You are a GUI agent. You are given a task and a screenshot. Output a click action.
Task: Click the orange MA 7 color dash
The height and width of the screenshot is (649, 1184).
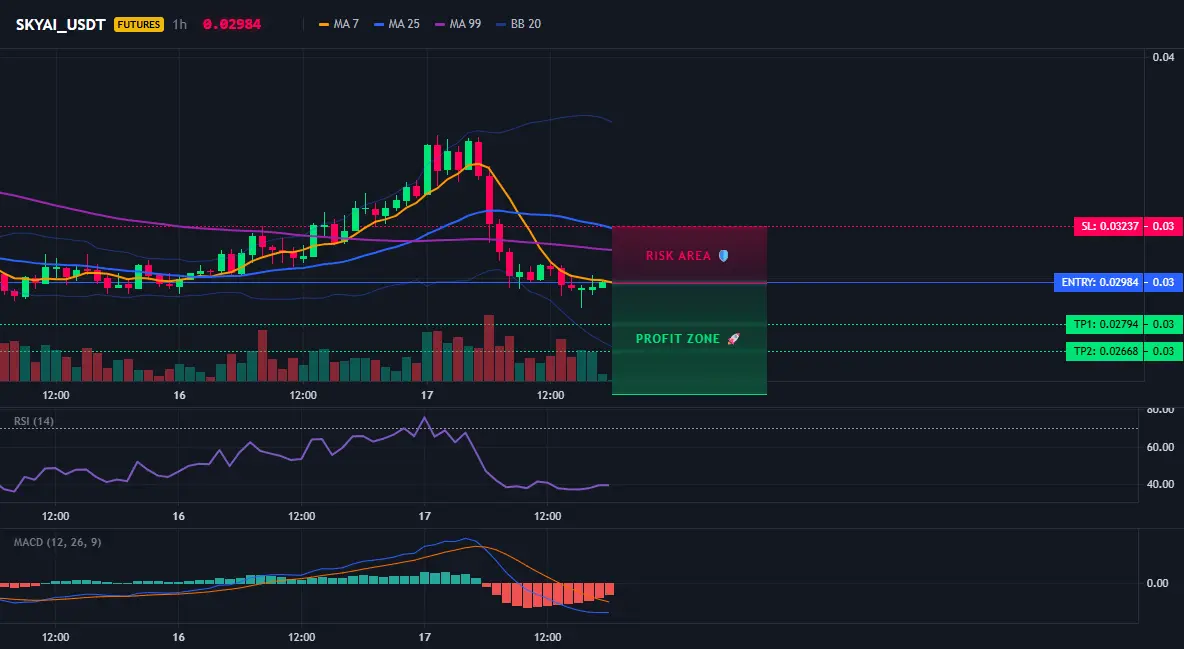click(x=324, y=24)
